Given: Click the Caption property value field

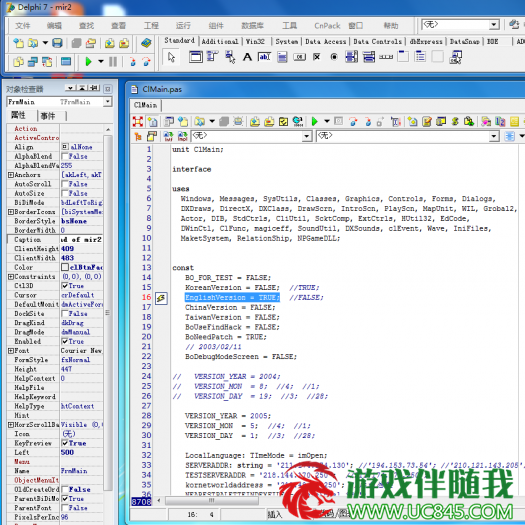Looking at the screenshot, I should [81, 239].
